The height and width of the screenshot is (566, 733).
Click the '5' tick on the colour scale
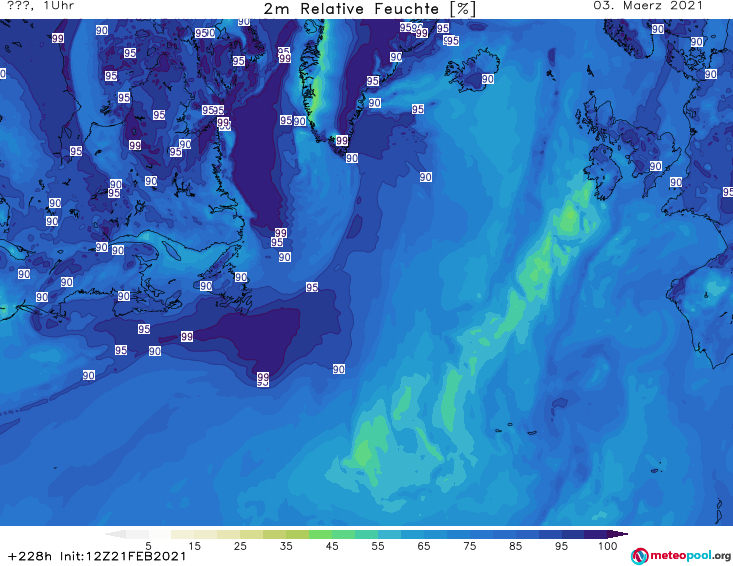[148, 546]
